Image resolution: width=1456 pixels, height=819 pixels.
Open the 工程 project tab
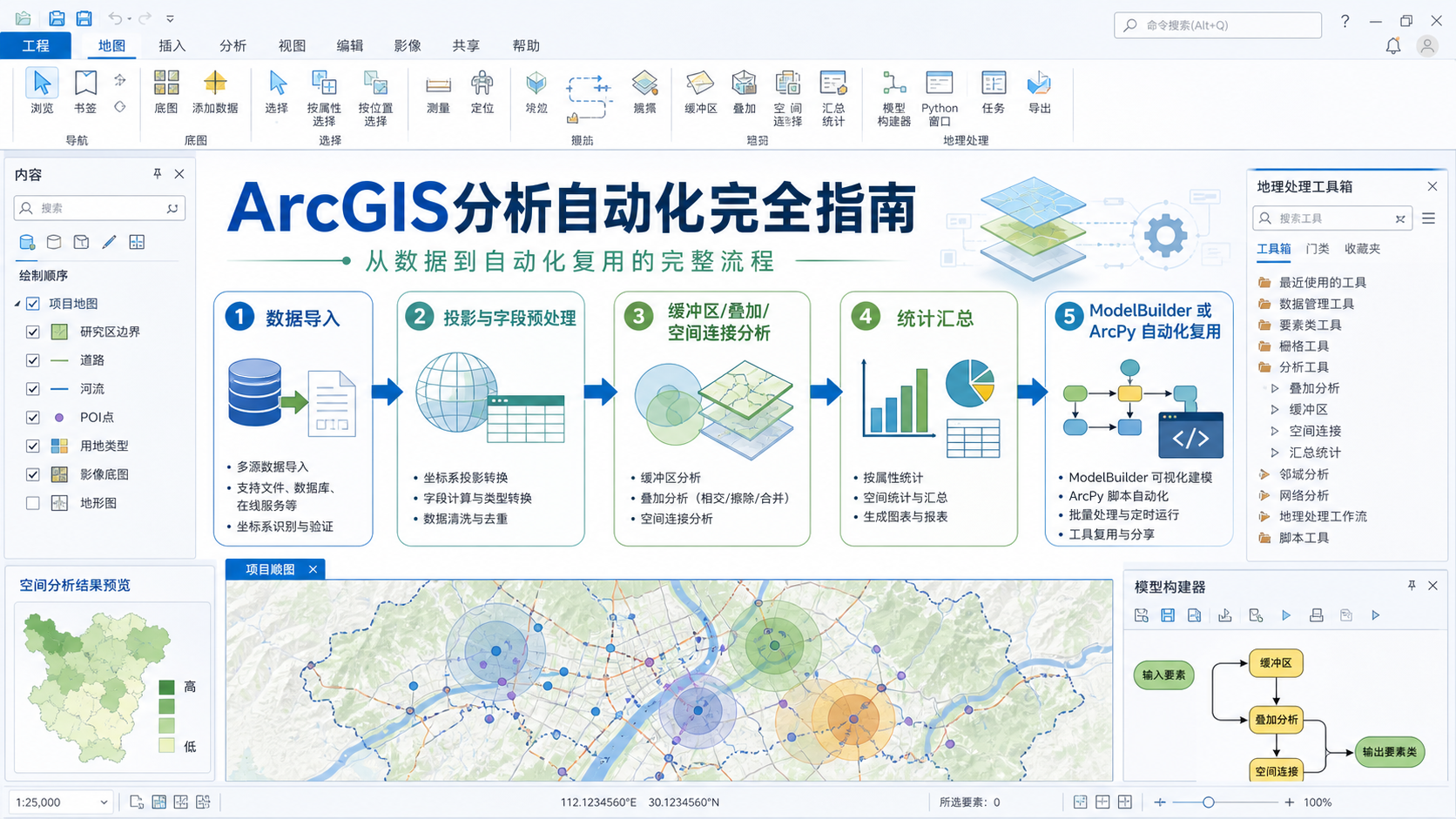coord(36,45)
